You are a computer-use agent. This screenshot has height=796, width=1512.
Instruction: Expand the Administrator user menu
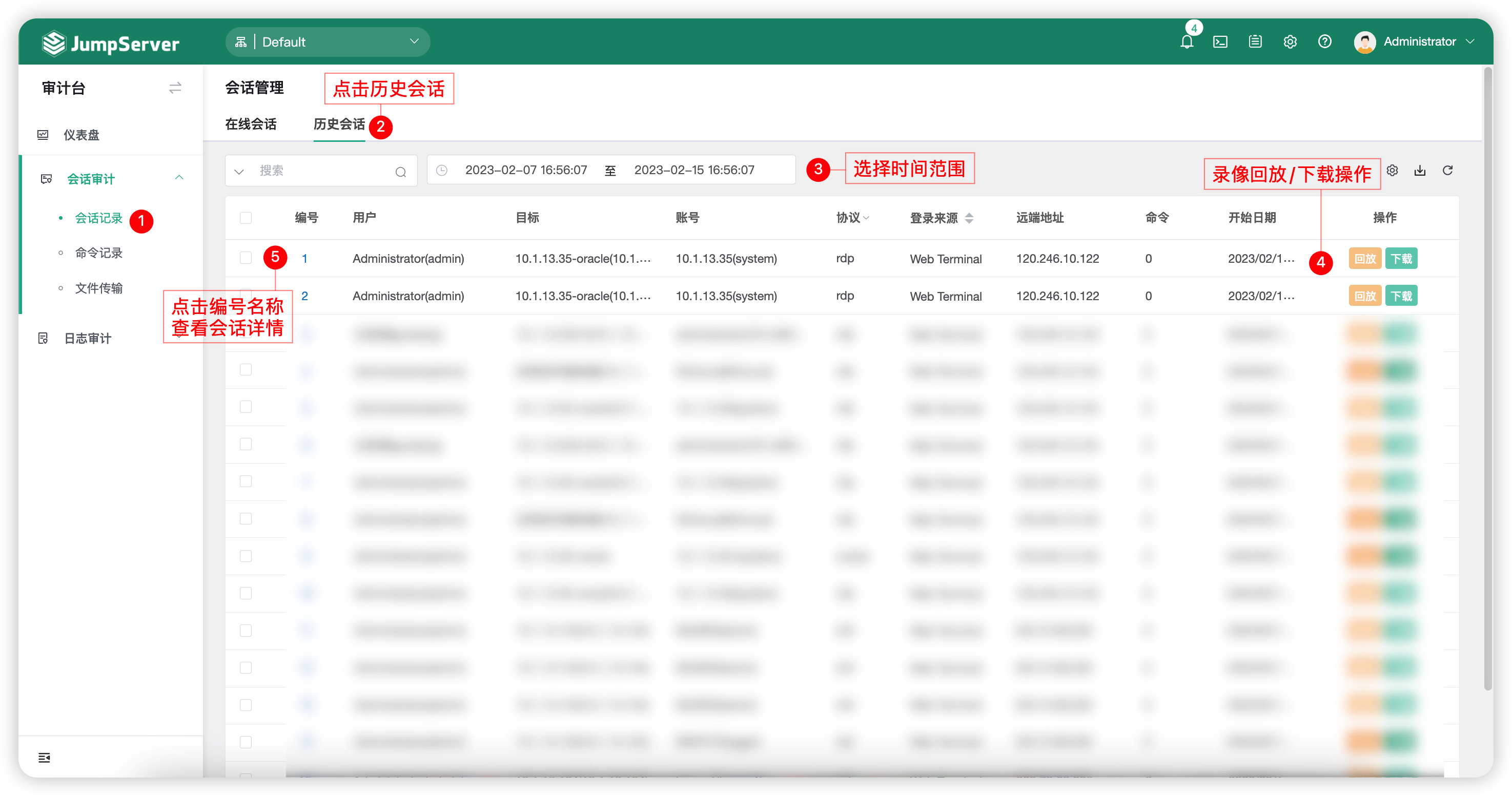click(1415, 41)
